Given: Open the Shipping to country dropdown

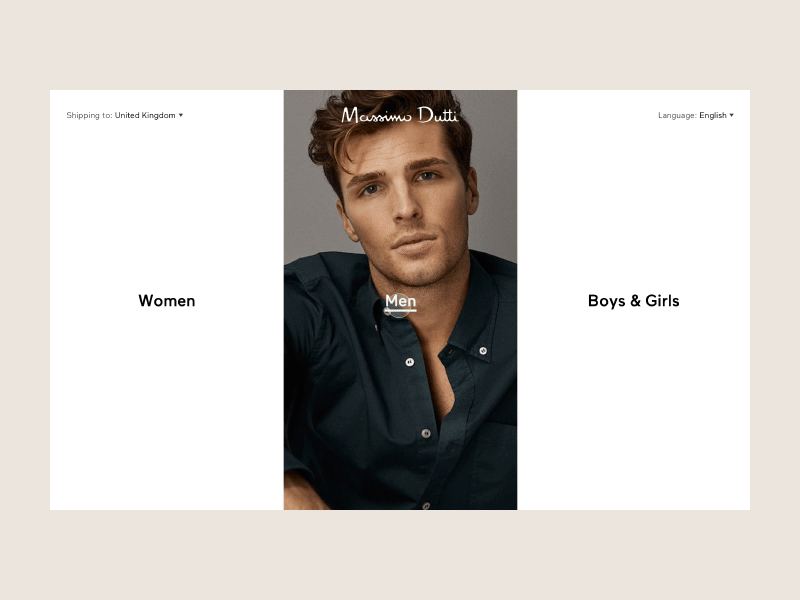Looking at the screenshot, I should point(124,115).
